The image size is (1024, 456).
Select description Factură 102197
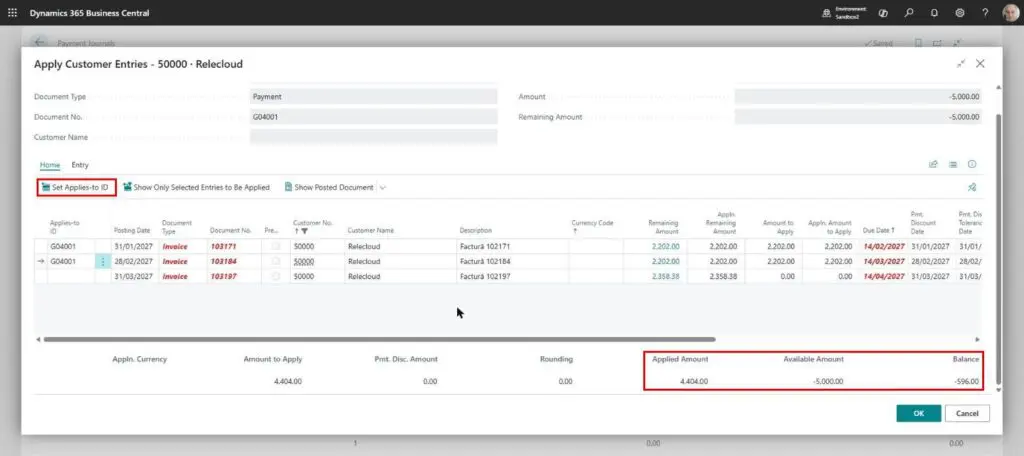click(485, 276)
